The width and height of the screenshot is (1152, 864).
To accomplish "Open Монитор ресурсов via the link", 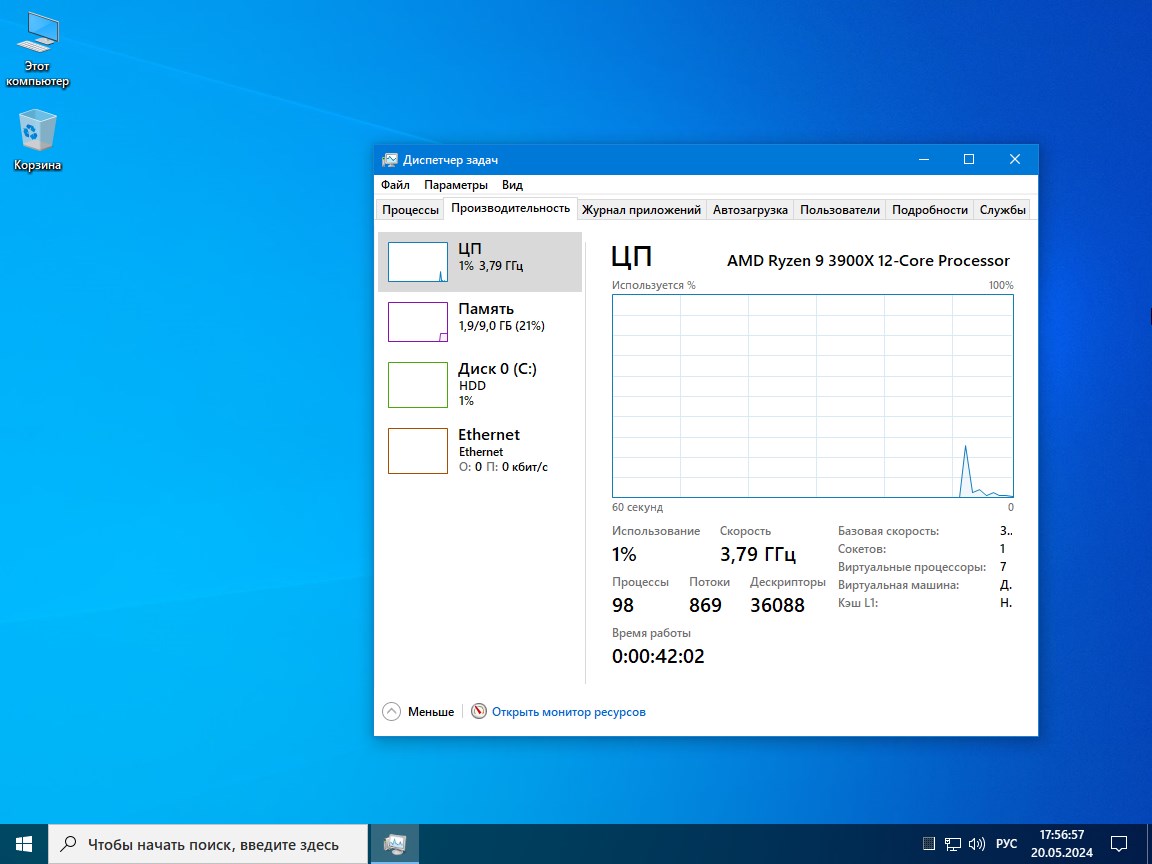I will (568, 711).
